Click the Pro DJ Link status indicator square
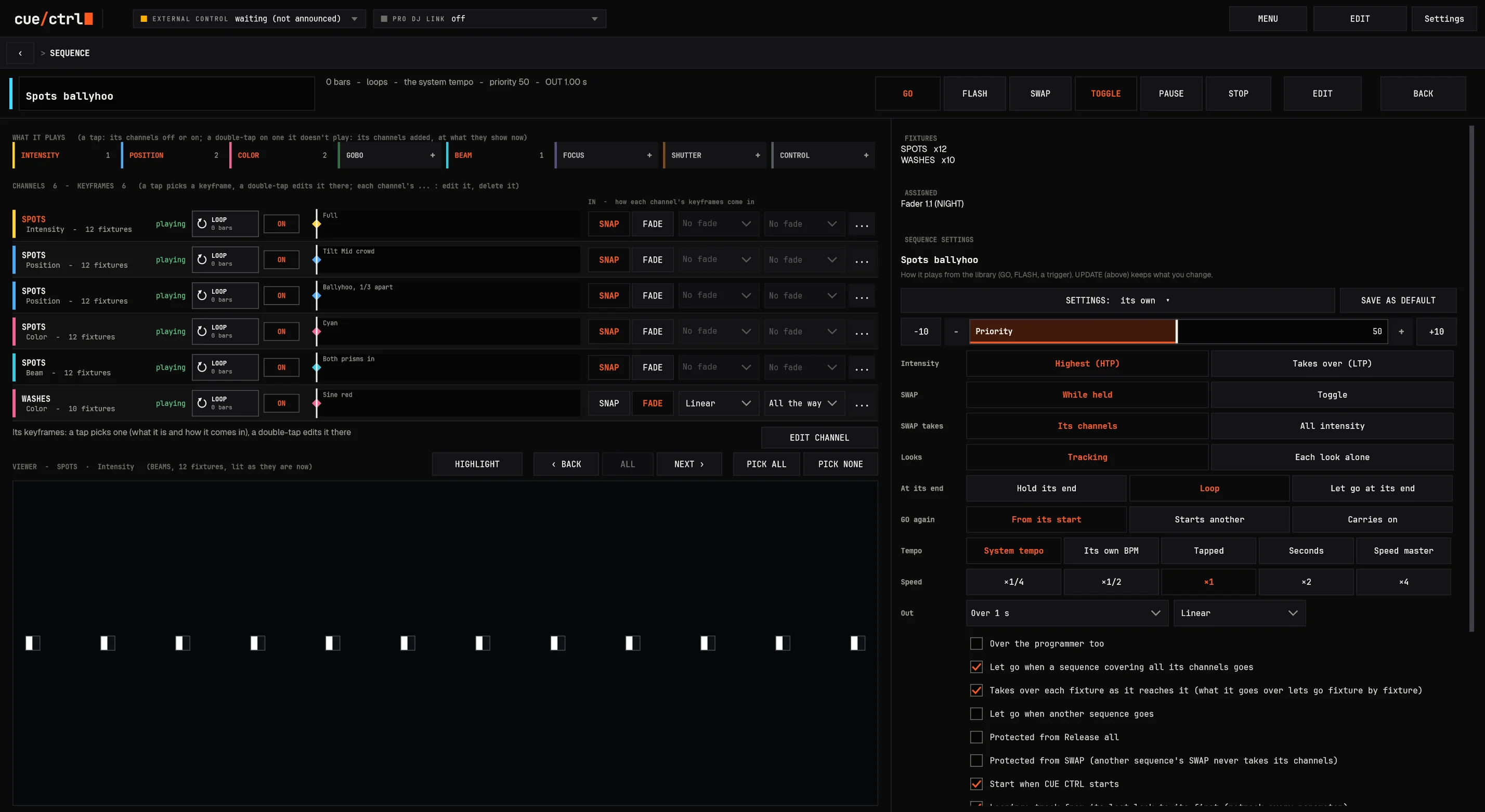1485x812 pixels. point(384,19)
